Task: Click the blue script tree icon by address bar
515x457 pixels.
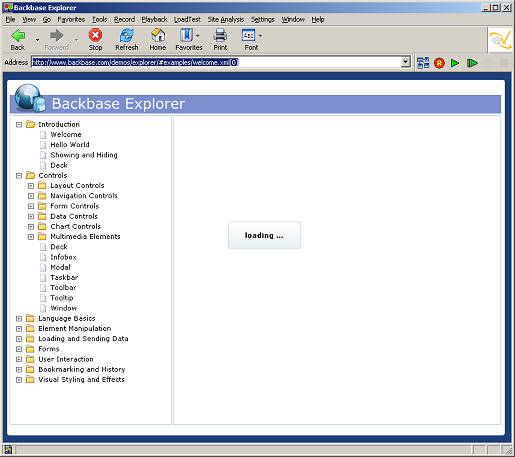Action: point(423,63)
